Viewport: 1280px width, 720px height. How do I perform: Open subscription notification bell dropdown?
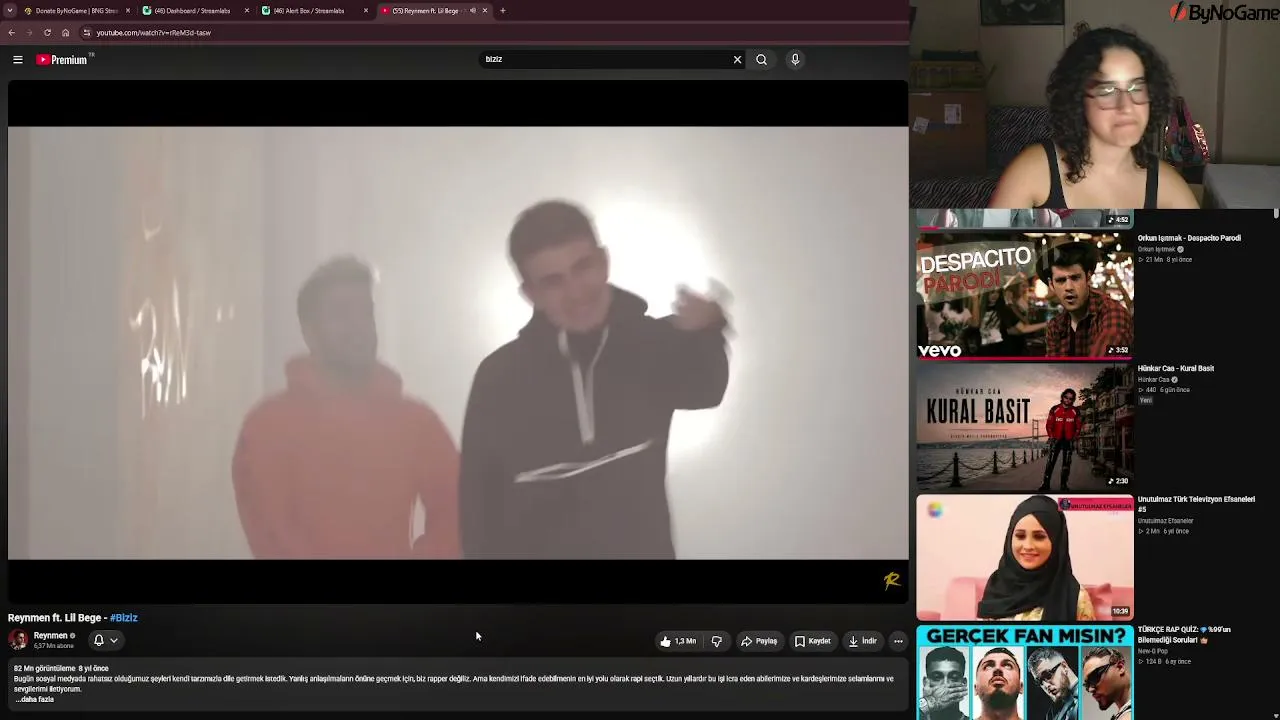tap(105, 641)
